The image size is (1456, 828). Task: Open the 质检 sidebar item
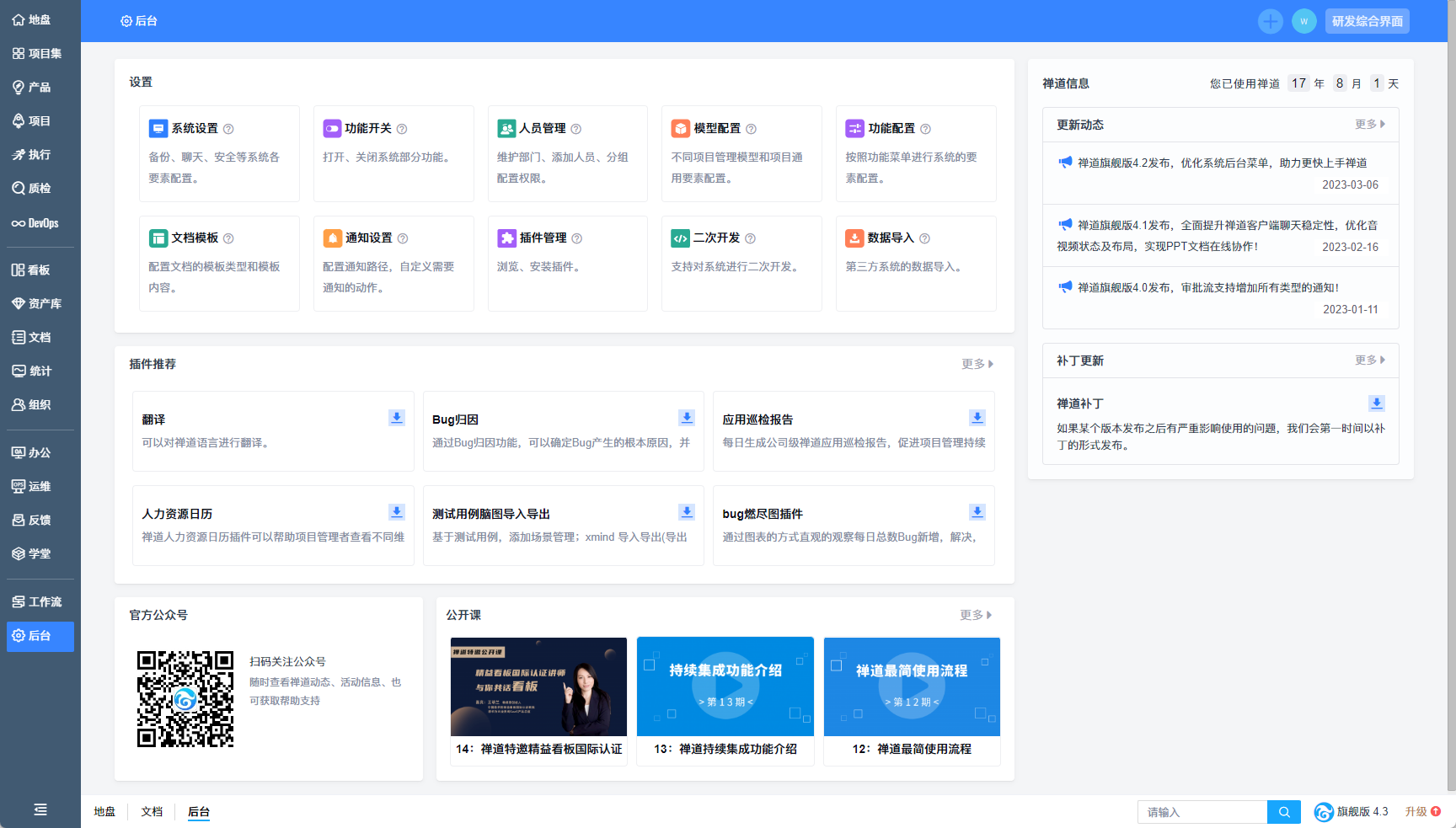coord(40,188)
